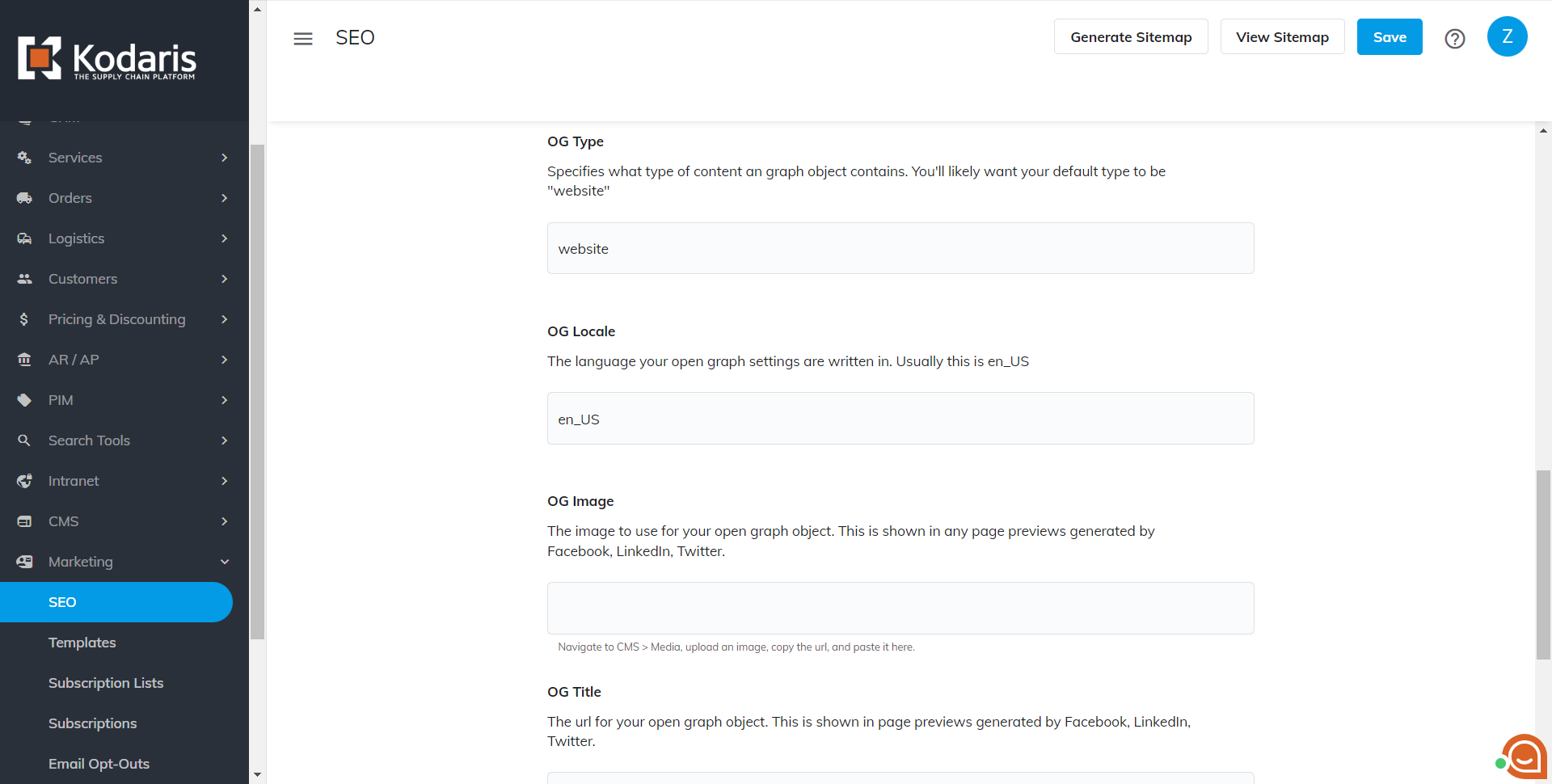Expand the Services chevron

[x=225, y=158]
